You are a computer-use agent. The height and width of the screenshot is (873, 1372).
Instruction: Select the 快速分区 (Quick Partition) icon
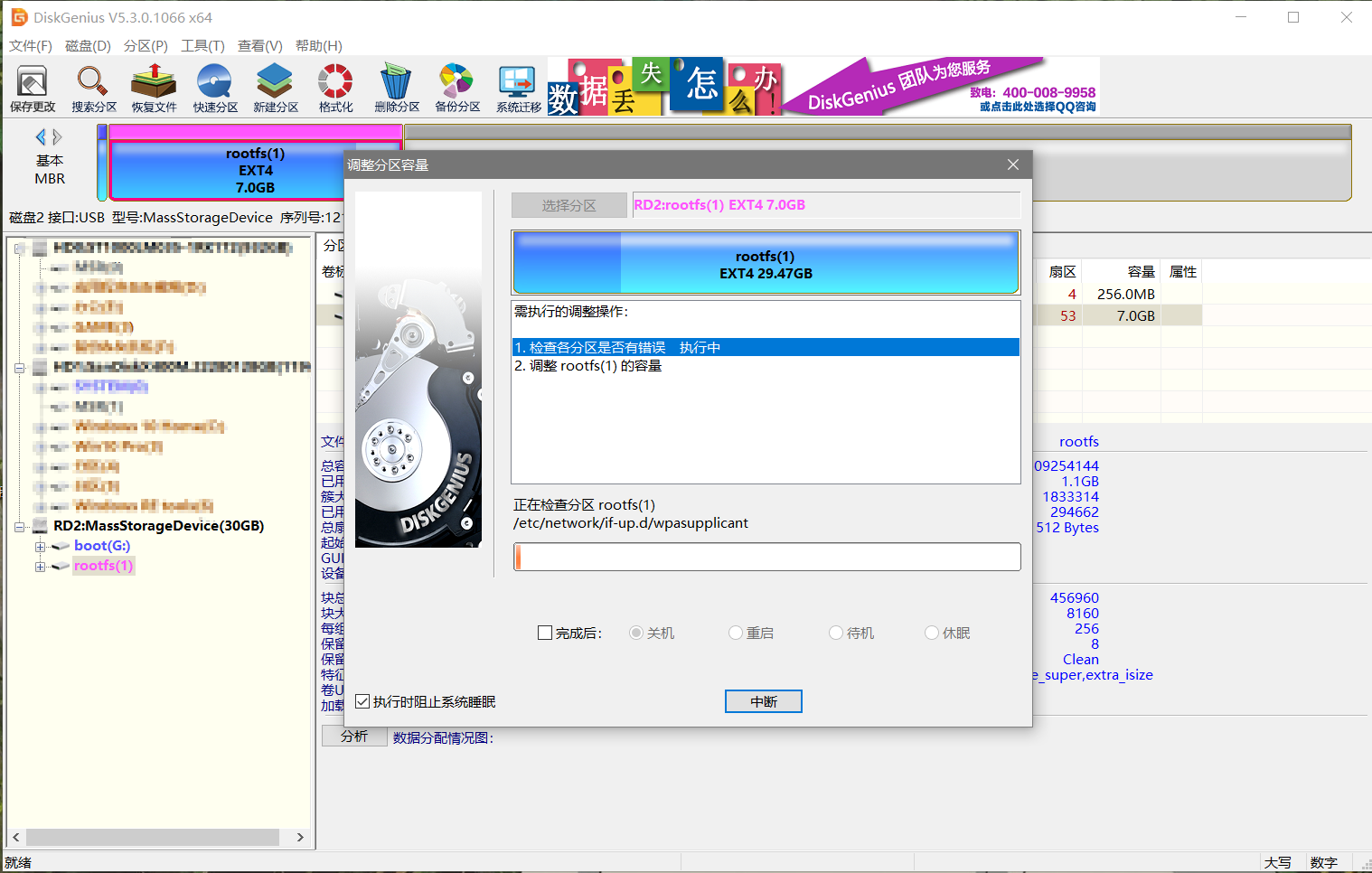(214, 89)
